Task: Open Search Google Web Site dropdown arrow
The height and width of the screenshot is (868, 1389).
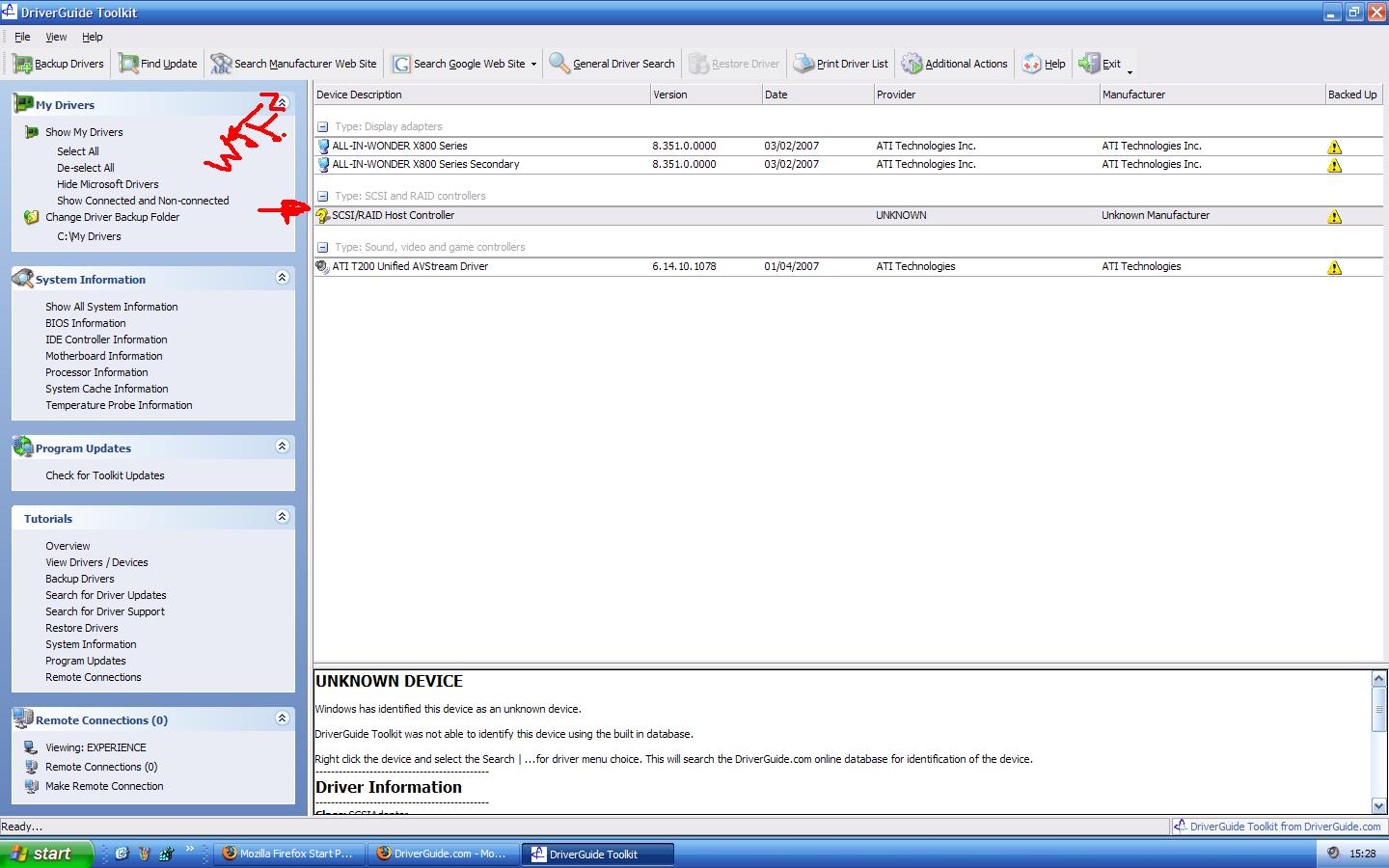Action: tap(533, 65)
